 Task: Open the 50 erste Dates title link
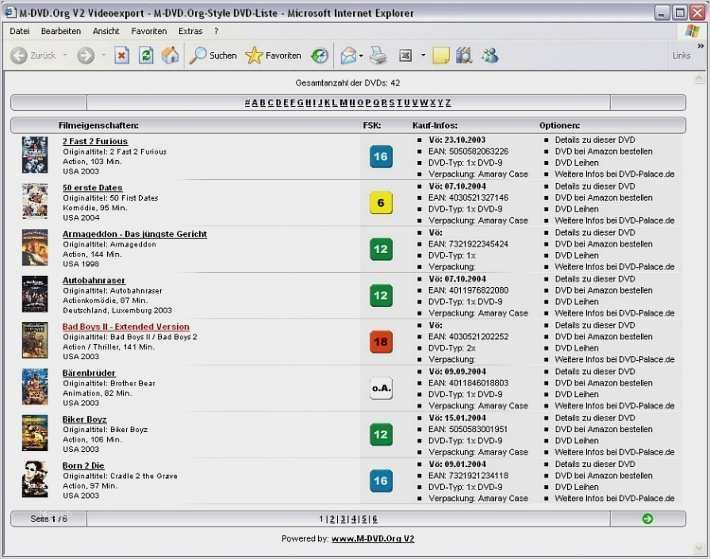pos(92,187)
